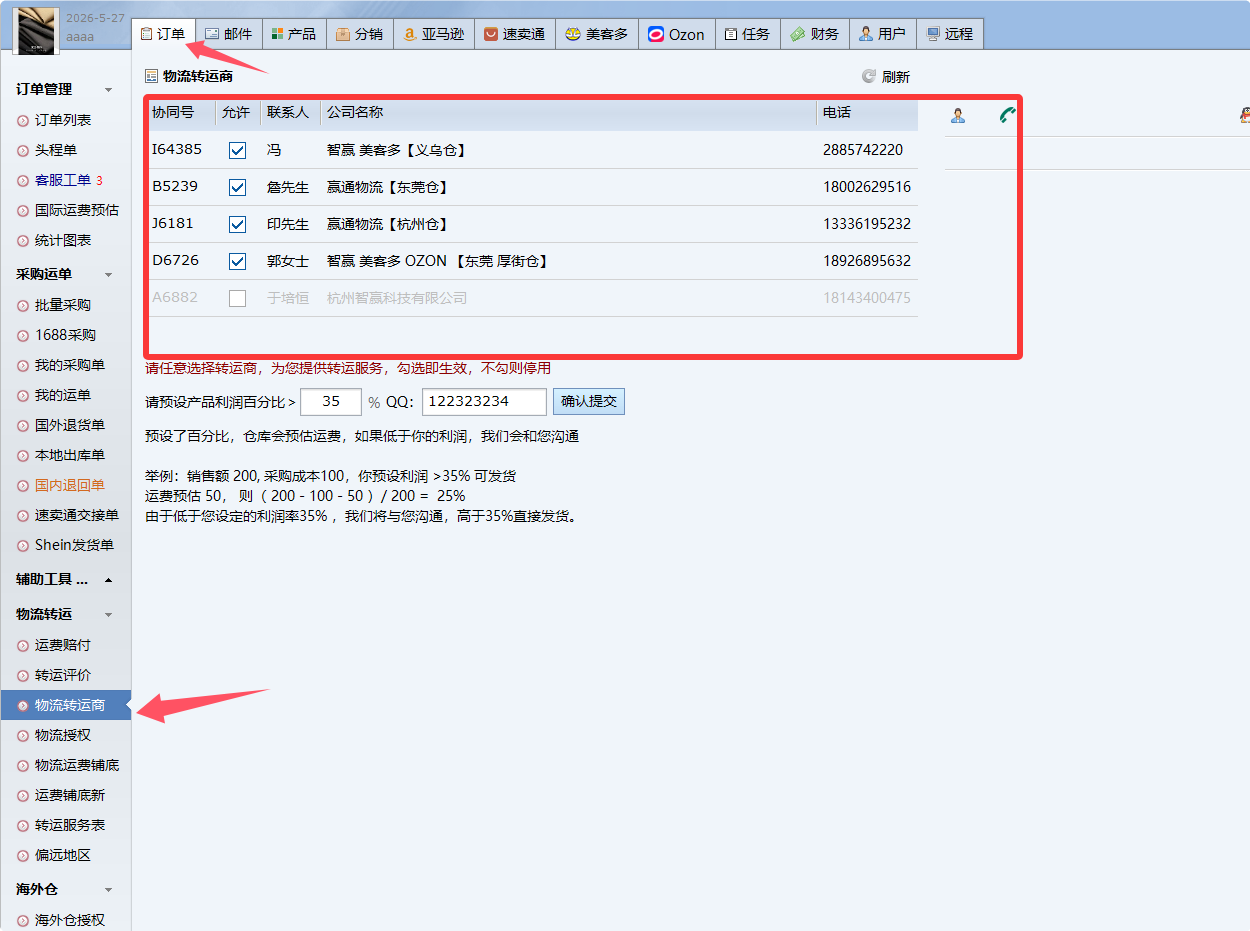
Task: Open the 订单 tab
Action: (x=163, y=33)
